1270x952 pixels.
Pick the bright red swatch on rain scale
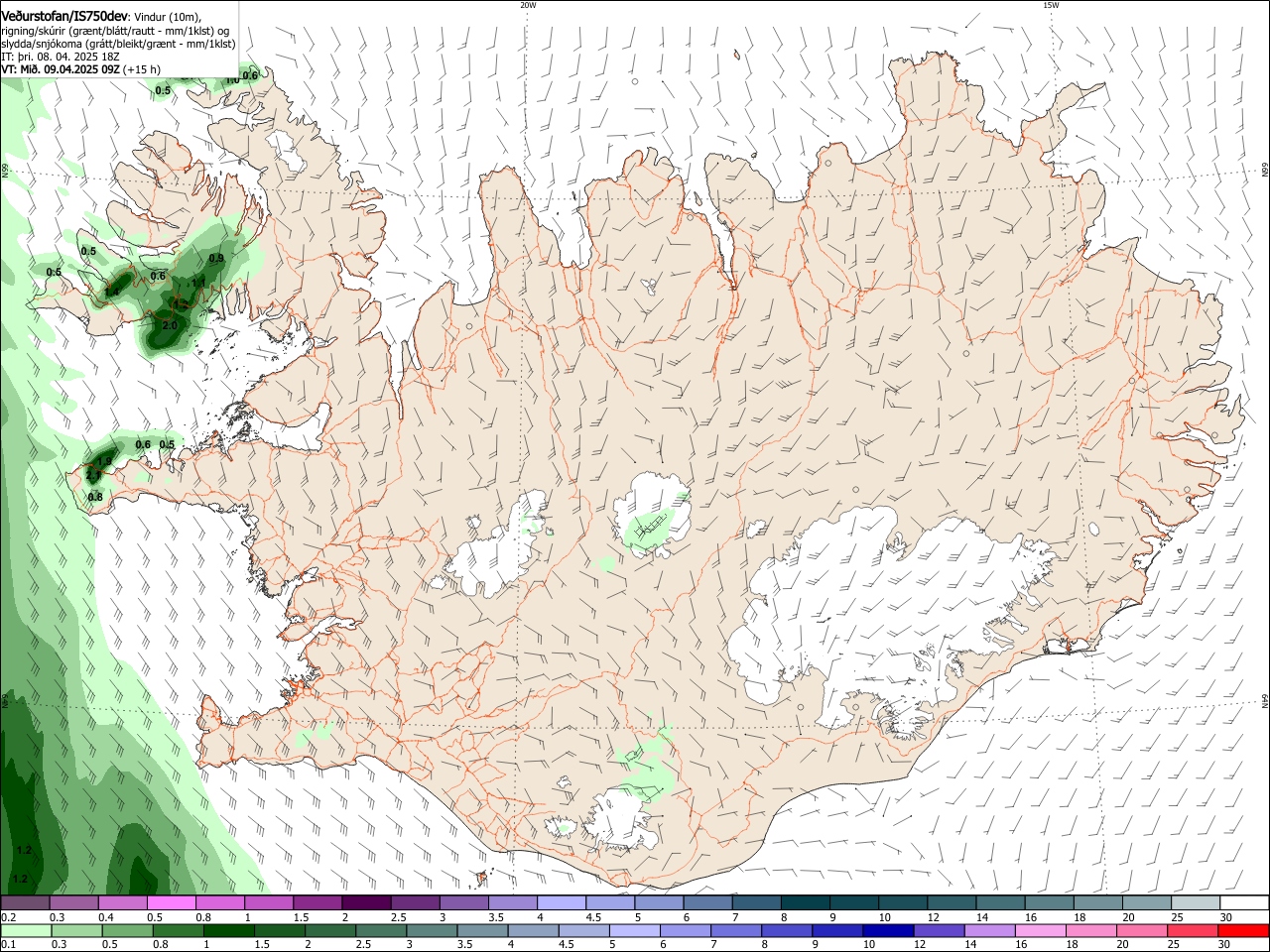tap(1243, 930)
